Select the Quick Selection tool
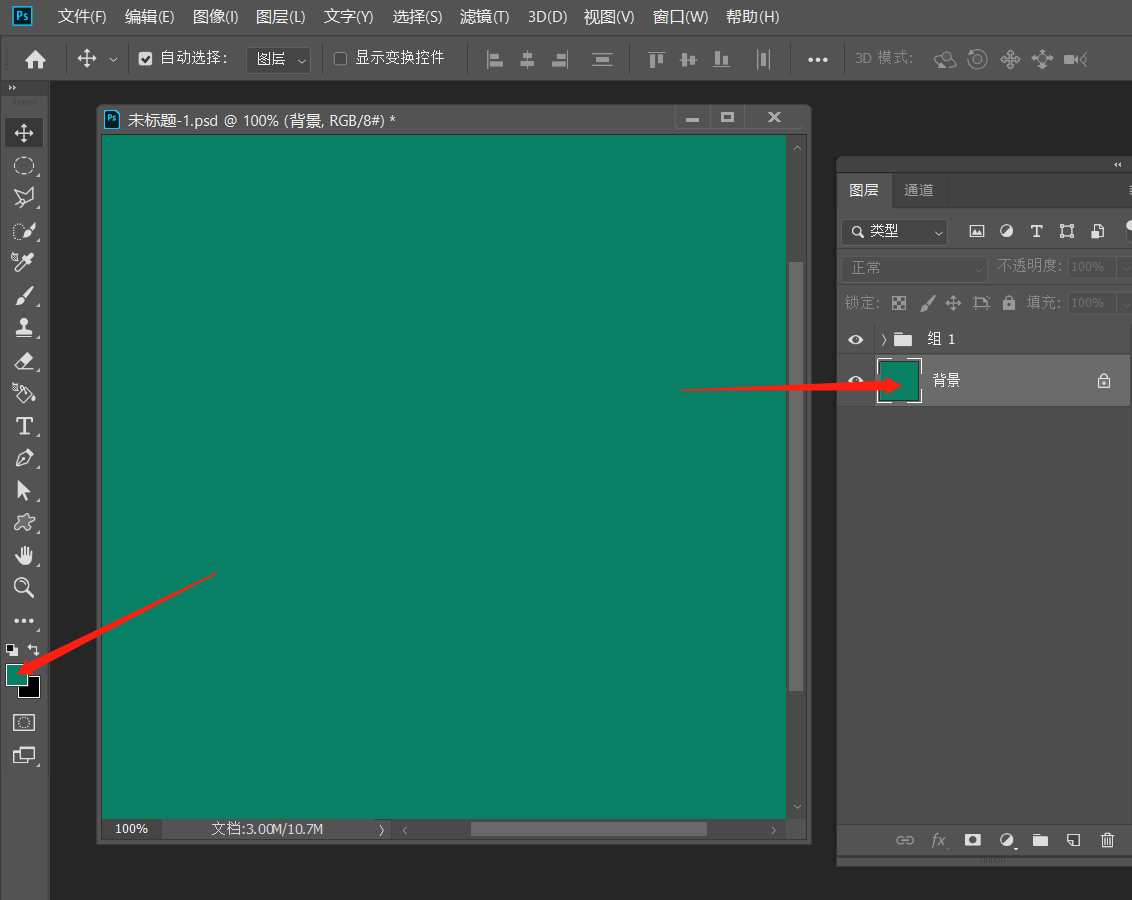 [24, 231]
